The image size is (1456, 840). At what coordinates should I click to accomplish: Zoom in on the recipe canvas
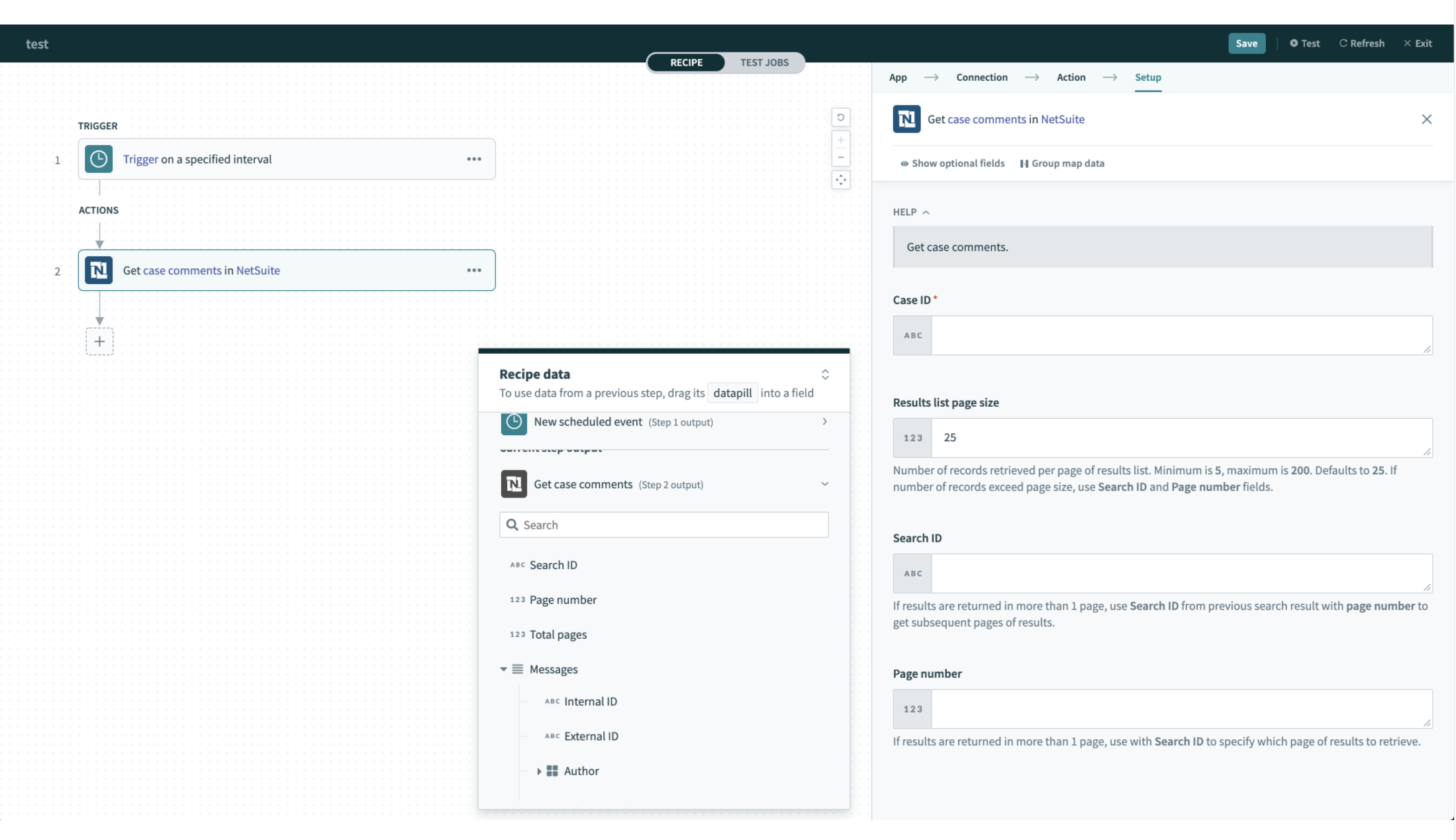click(x=841, y=140)
